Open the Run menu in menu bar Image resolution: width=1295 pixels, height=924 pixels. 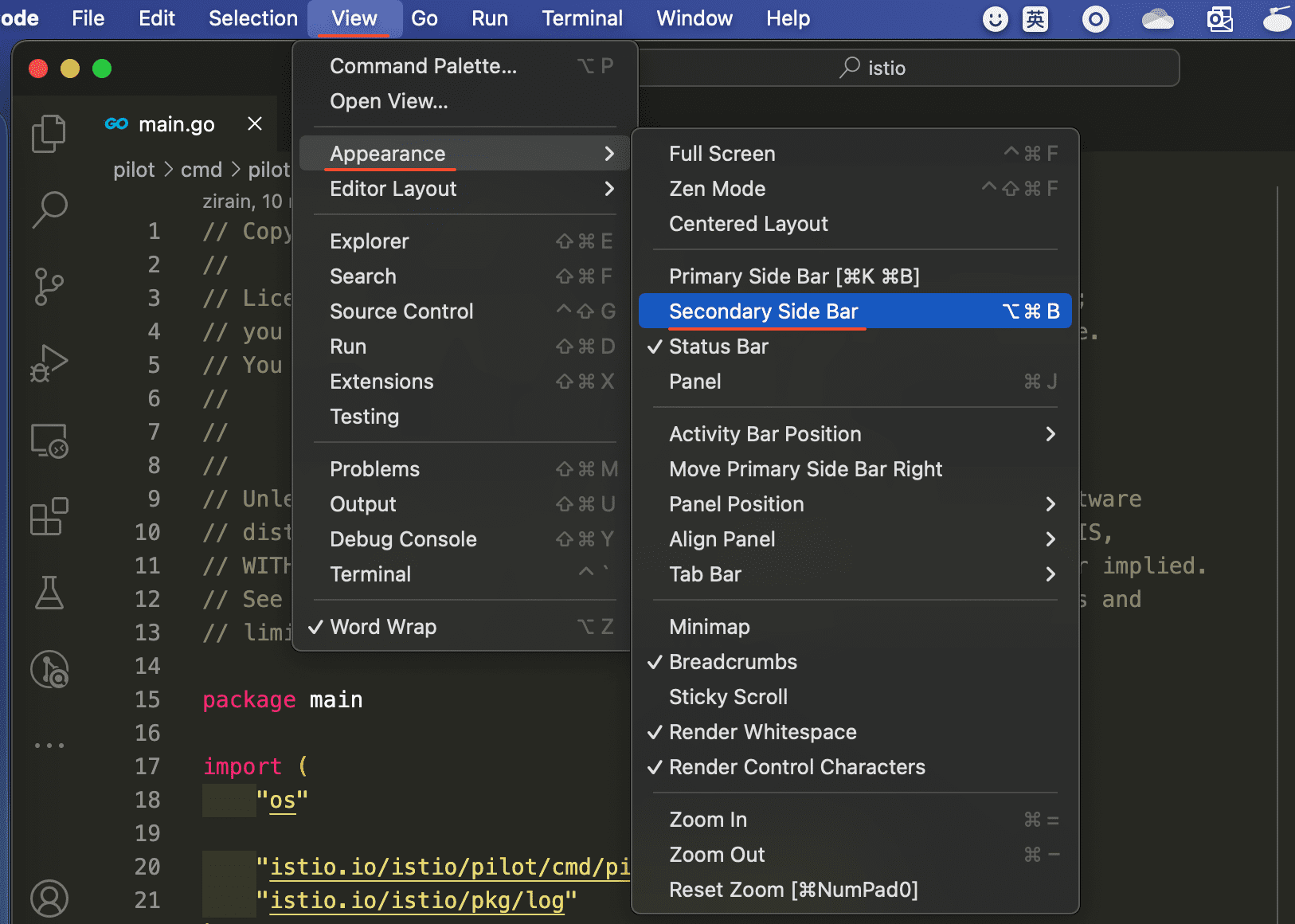[x=490, y=18]
